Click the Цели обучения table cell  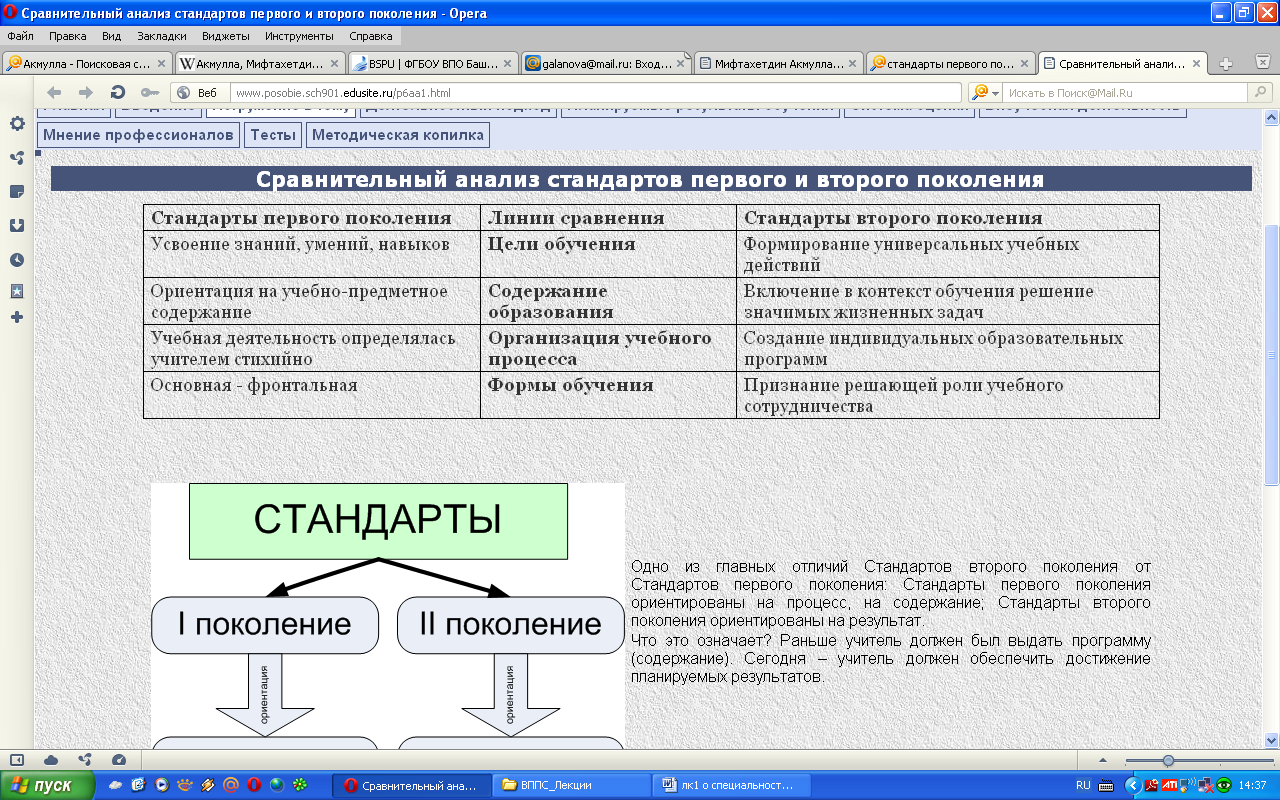point(609,254)
